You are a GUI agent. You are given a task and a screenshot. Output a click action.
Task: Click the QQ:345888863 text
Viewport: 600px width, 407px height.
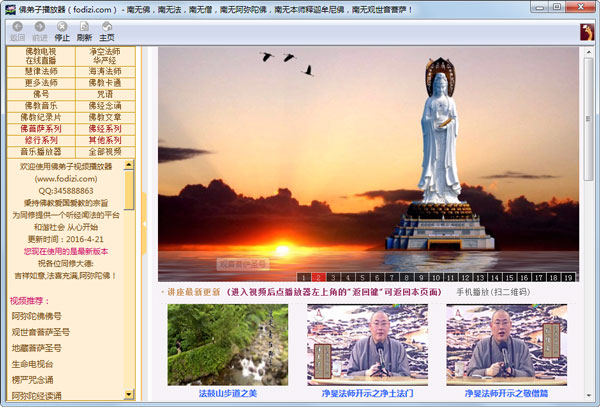(x=66, y=190)
